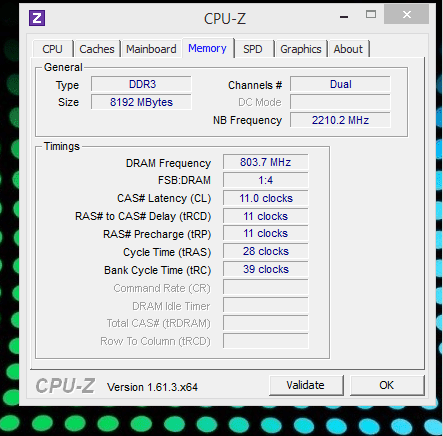Click the Version 1.61.3.x64 text

152,387
